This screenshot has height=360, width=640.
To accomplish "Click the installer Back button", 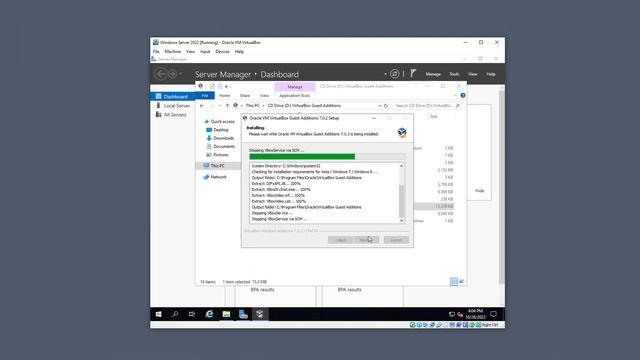I will (340, 240).
